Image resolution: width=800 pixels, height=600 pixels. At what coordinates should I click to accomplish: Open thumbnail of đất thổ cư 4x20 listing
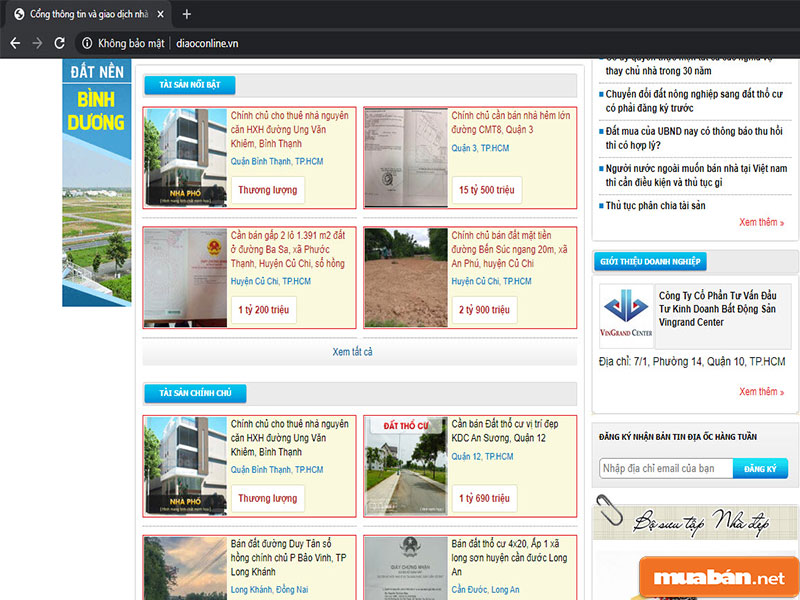pyautogui.click(x=406, y=568)
